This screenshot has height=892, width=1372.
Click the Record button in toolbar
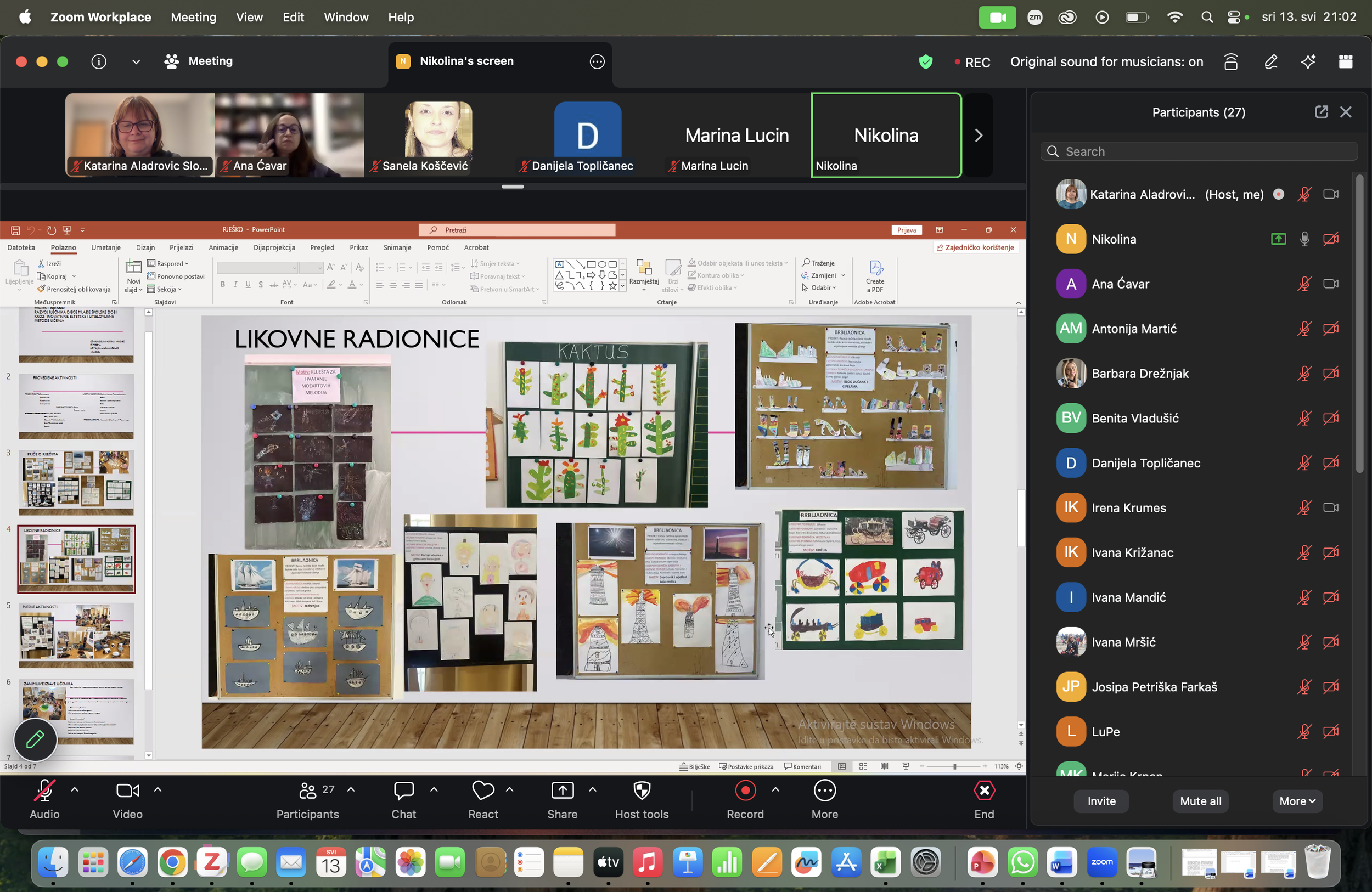[x=745, y=800]
